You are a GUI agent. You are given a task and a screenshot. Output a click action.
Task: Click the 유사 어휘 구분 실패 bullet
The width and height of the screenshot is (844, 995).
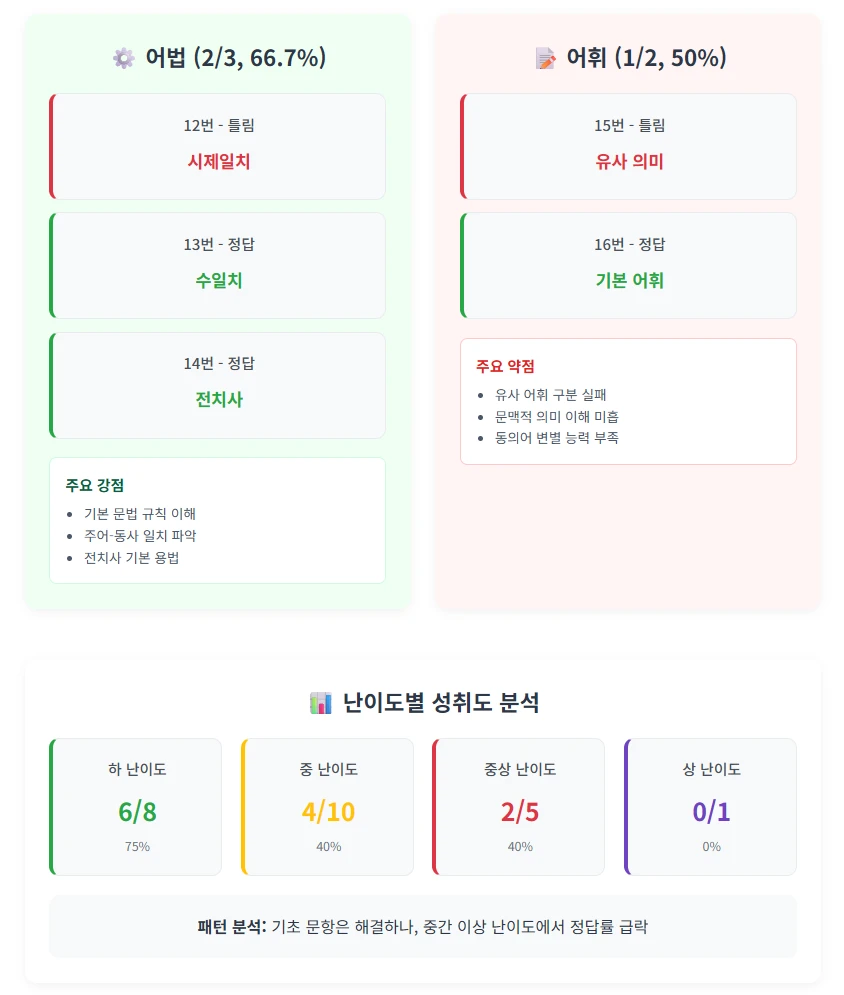(x=550, y=395)
